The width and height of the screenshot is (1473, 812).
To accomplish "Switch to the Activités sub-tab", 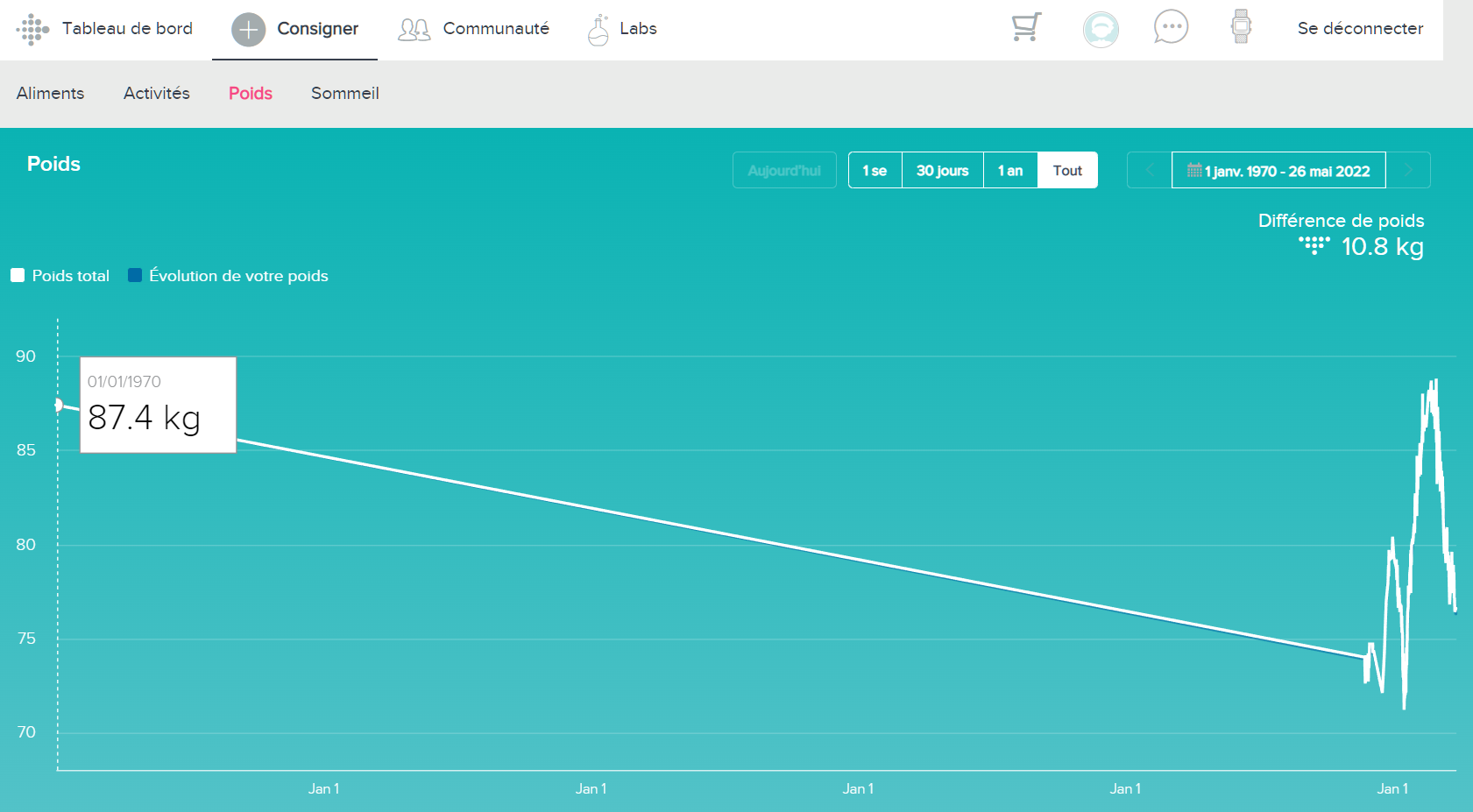I will 157,93.
